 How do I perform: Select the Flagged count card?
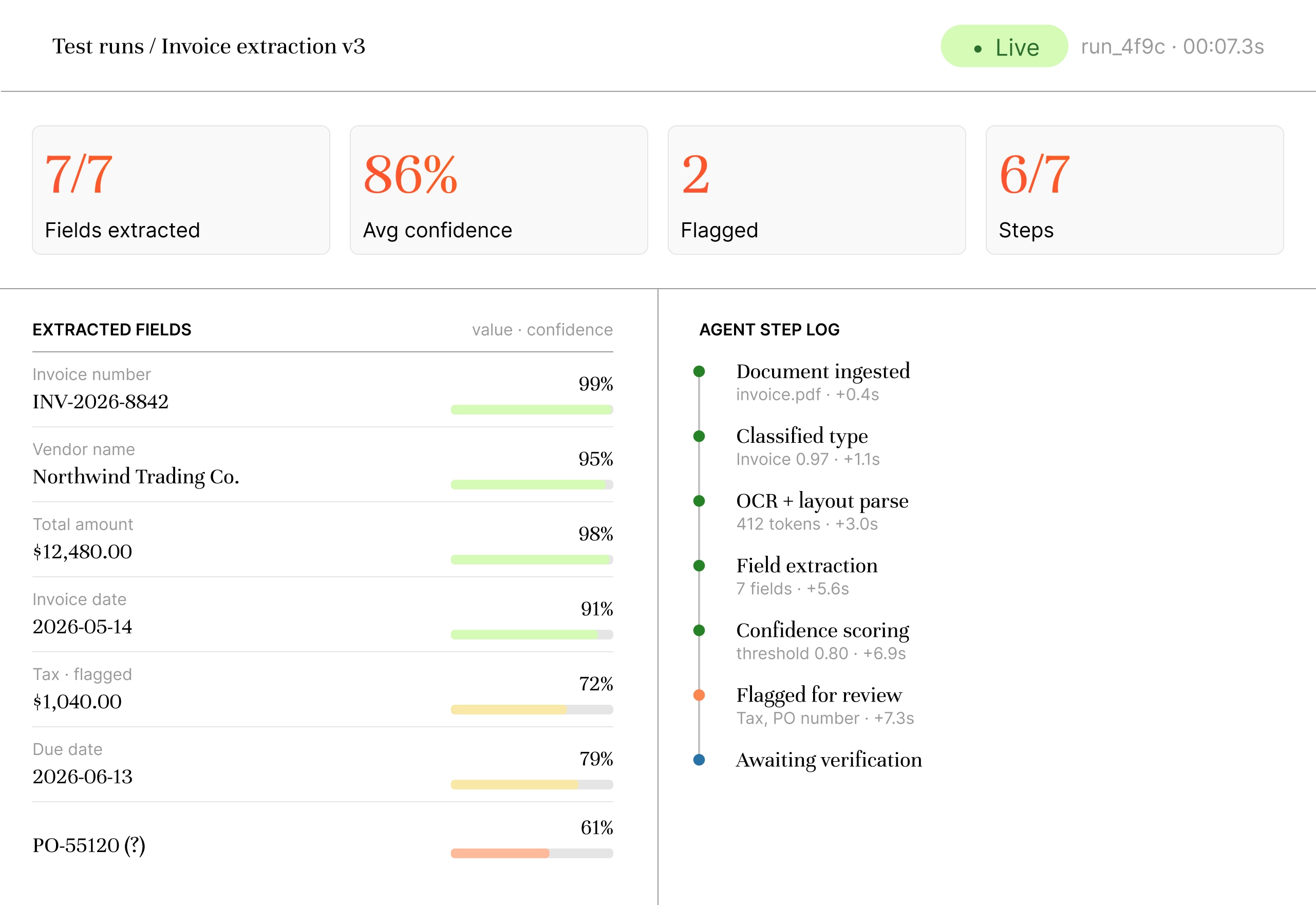[817, 190]
